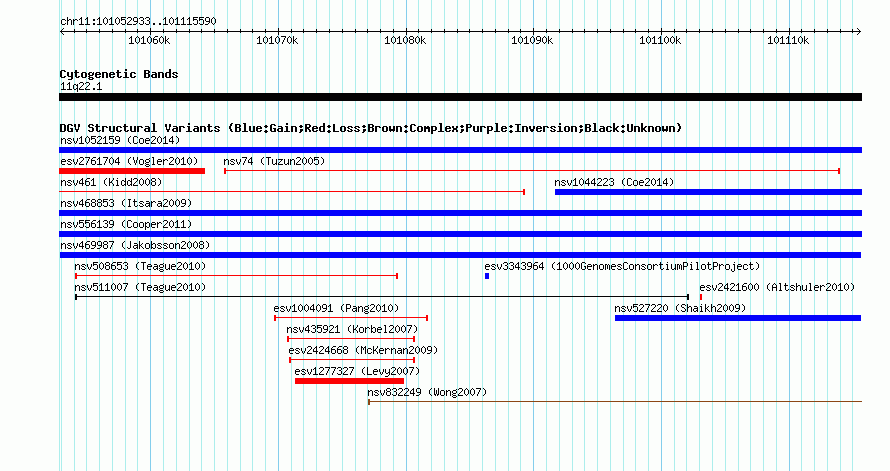Click the ruler's left end arrow
The width and height of the screenshot is (890, 471).
(62, 31)
